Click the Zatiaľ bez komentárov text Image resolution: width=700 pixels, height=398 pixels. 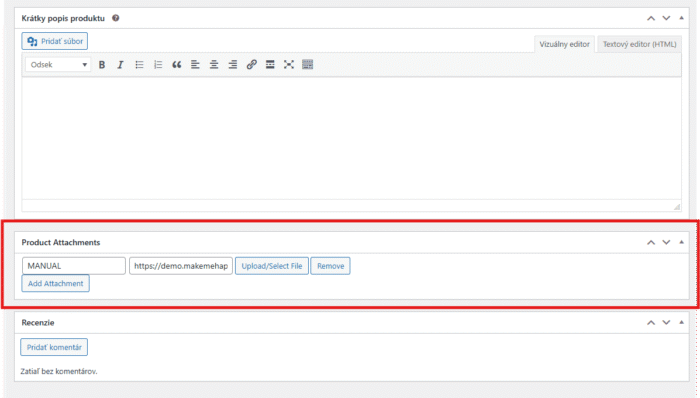(58, 371)
